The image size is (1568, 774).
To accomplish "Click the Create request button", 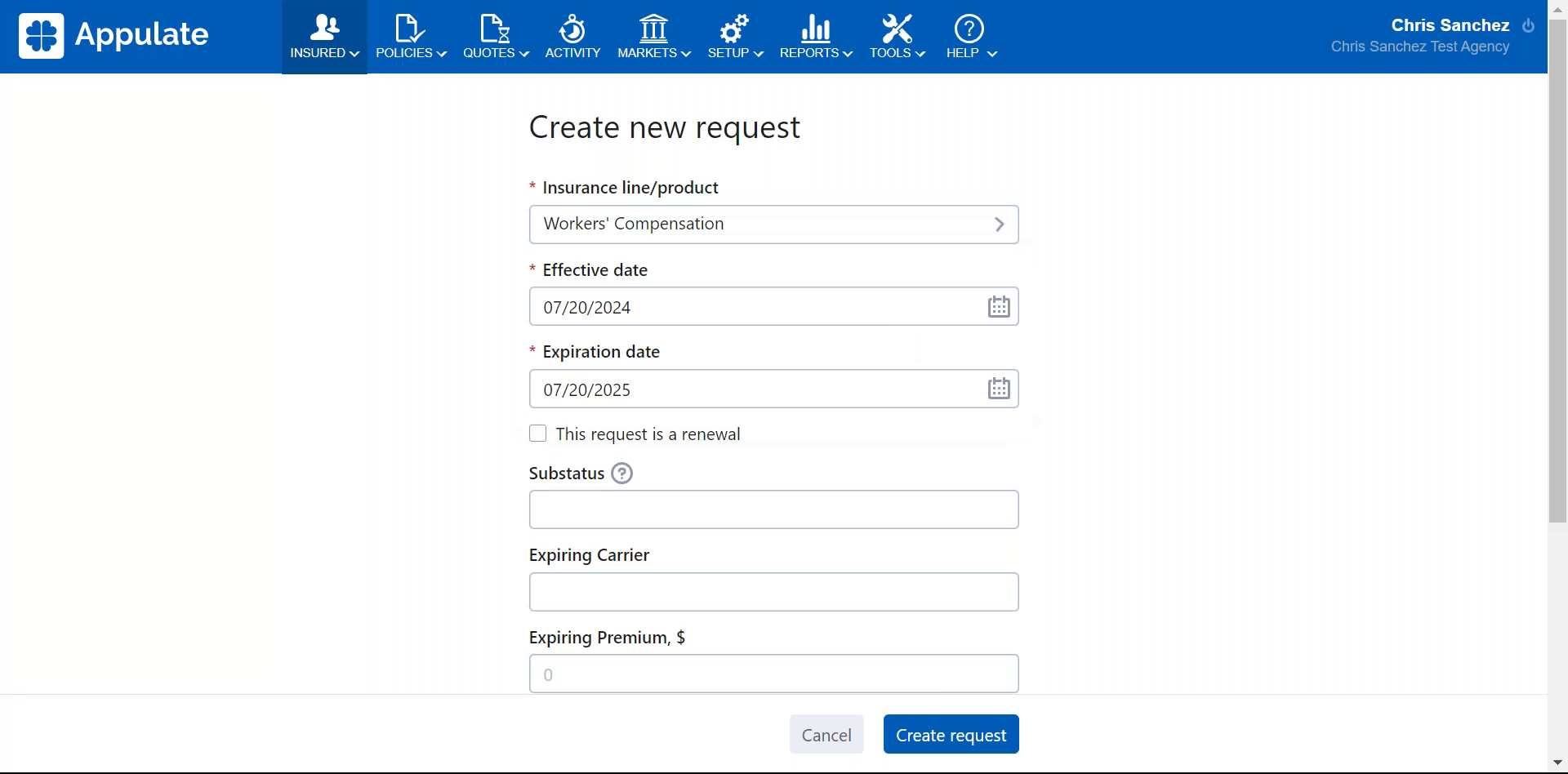I will pyautogui.click(x=950, y=734).
